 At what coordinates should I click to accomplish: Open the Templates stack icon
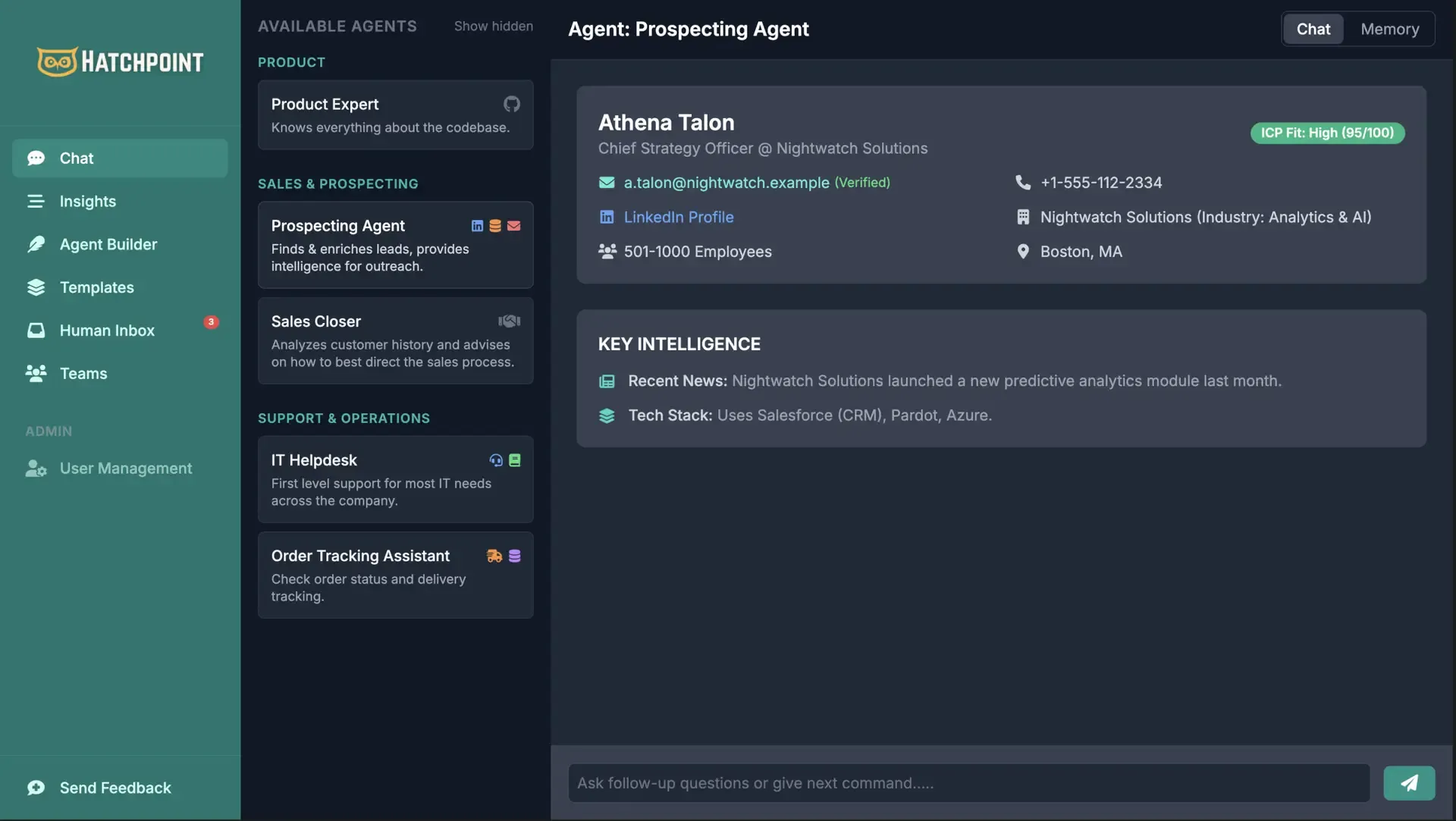(x=36, y=287)
